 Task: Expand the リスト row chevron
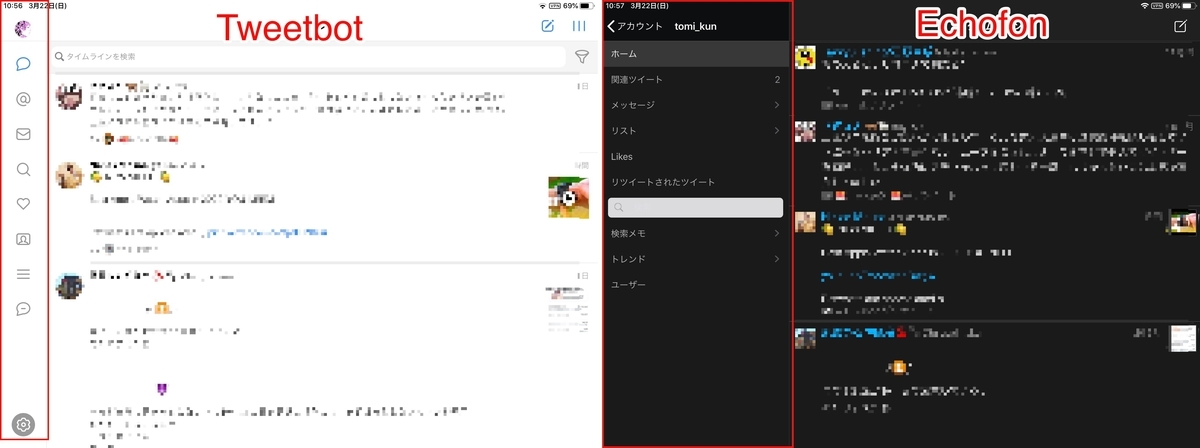777,131
